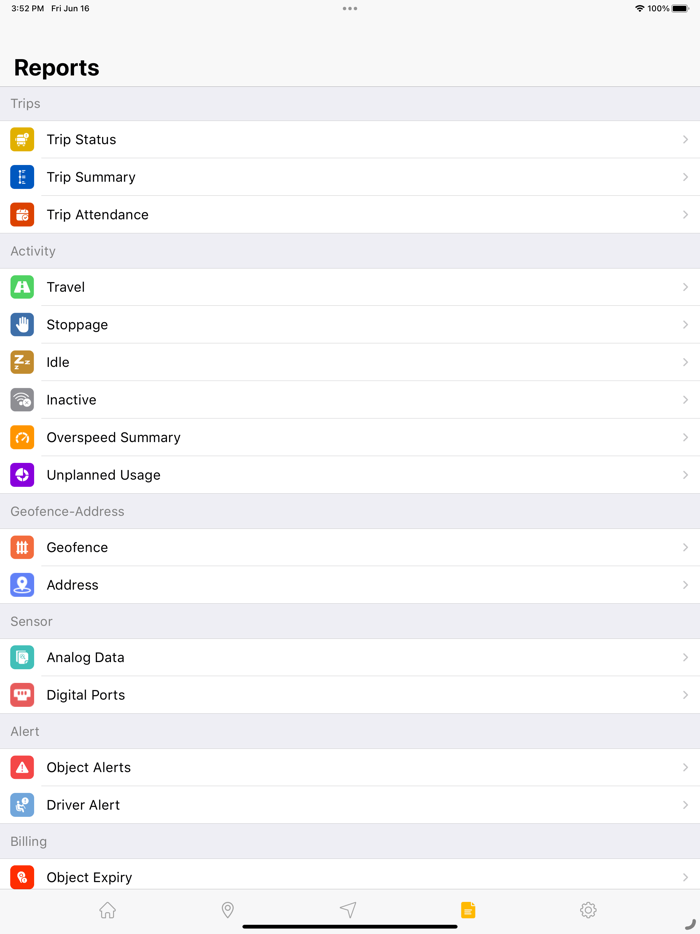Tap the Digital Ports icon
Screen dimensions: 700x934
click(x=22, y=695)
